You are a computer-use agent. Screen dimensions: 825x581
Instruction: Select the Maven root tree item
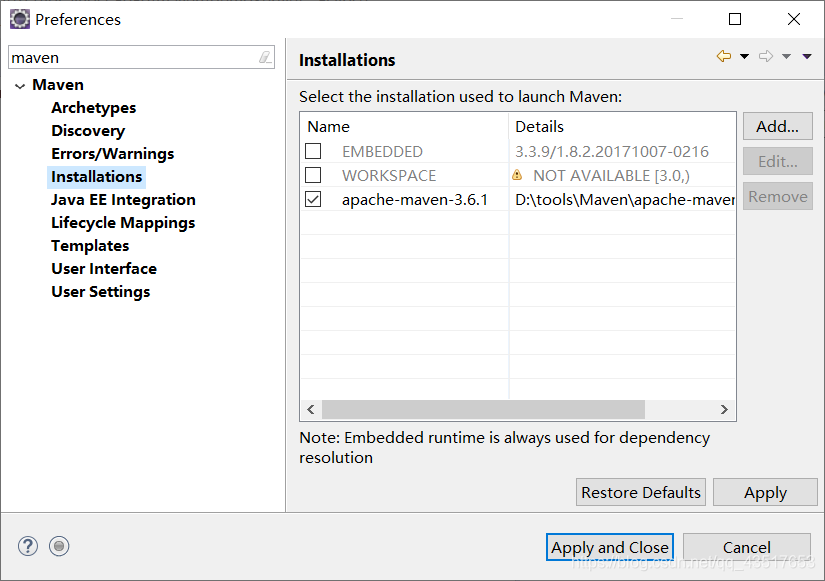(x=58, y=85)
